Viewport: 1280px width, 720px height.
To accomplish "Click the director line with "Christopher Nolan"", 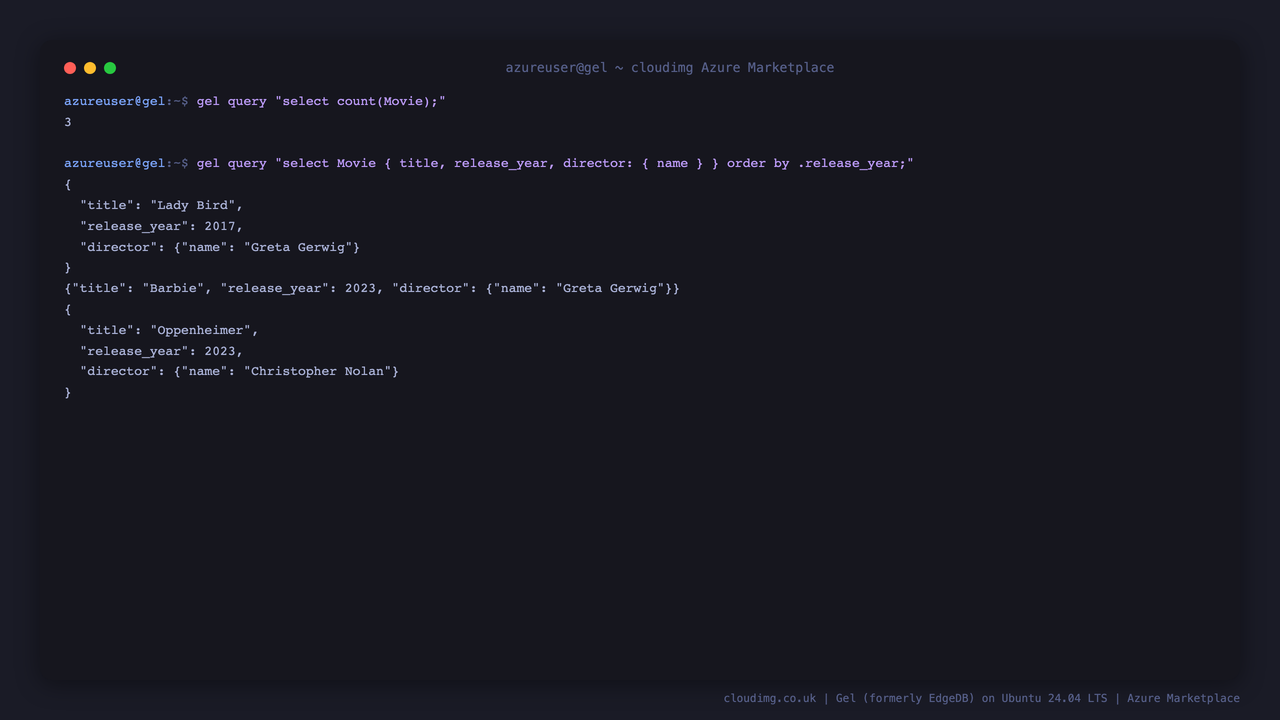I will tap(240, 371).
